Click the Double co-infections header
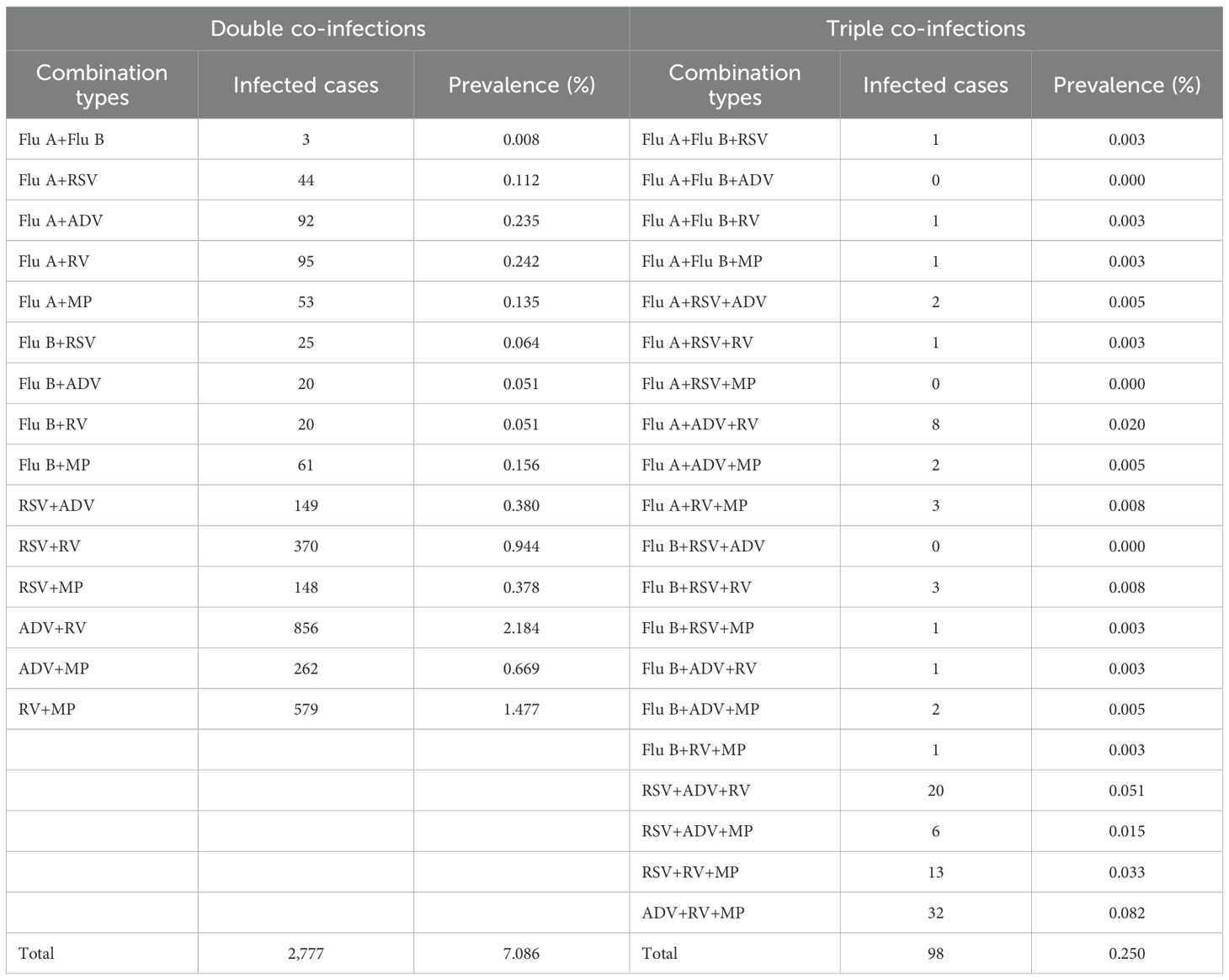The image size is (1229, 980). point(317,29)
